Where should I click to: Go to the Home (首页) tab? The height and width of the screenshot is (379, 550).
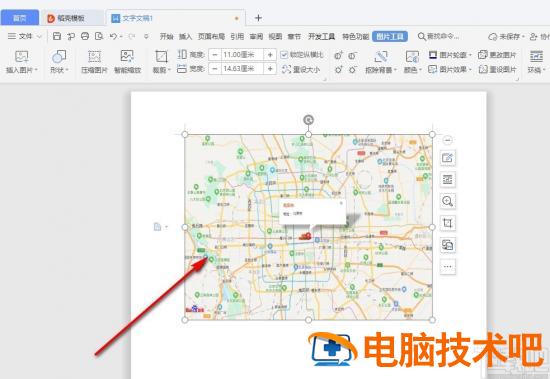coord(20,18)
